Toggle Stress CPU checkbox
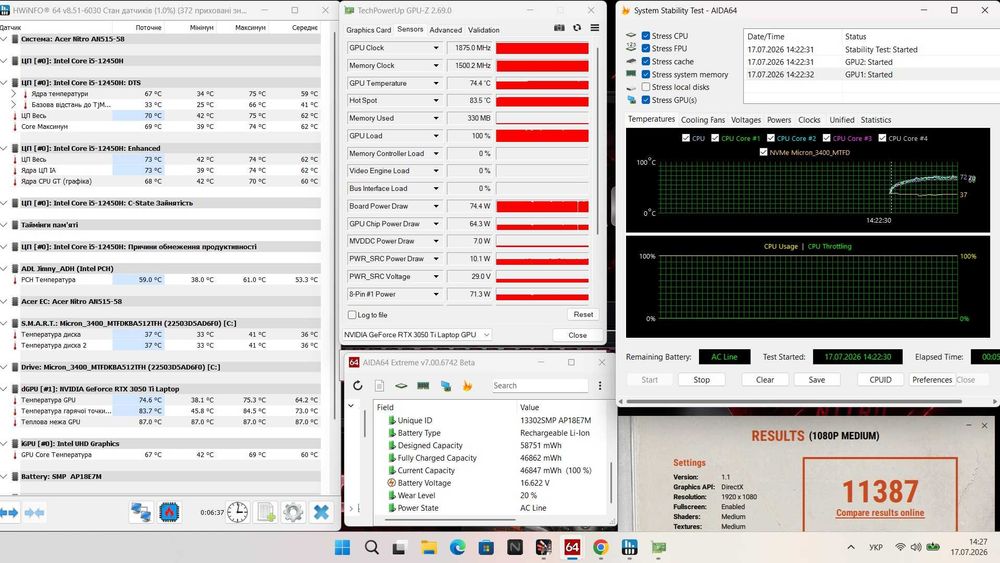The image size is (1000, 563). [646, 36]
